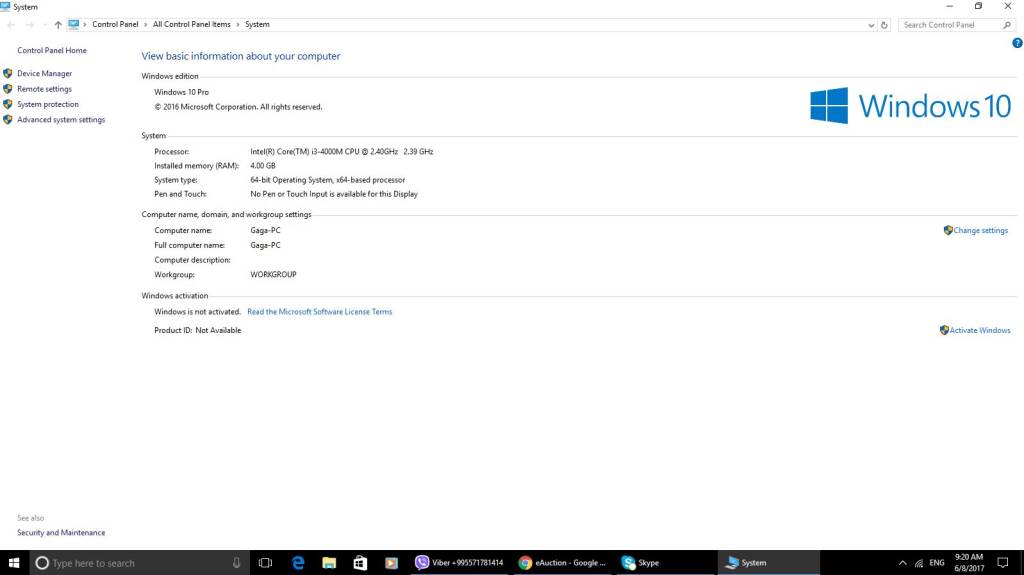Click the Cortana microphone icon

tap(236, 563)
